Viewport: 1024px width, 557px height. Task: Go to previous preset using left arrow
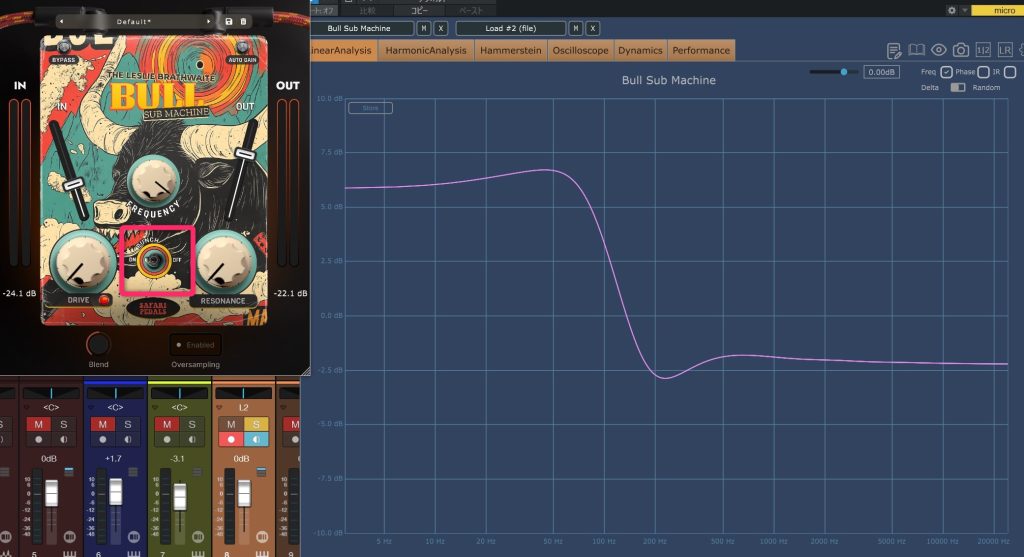(x=63, y=21)
